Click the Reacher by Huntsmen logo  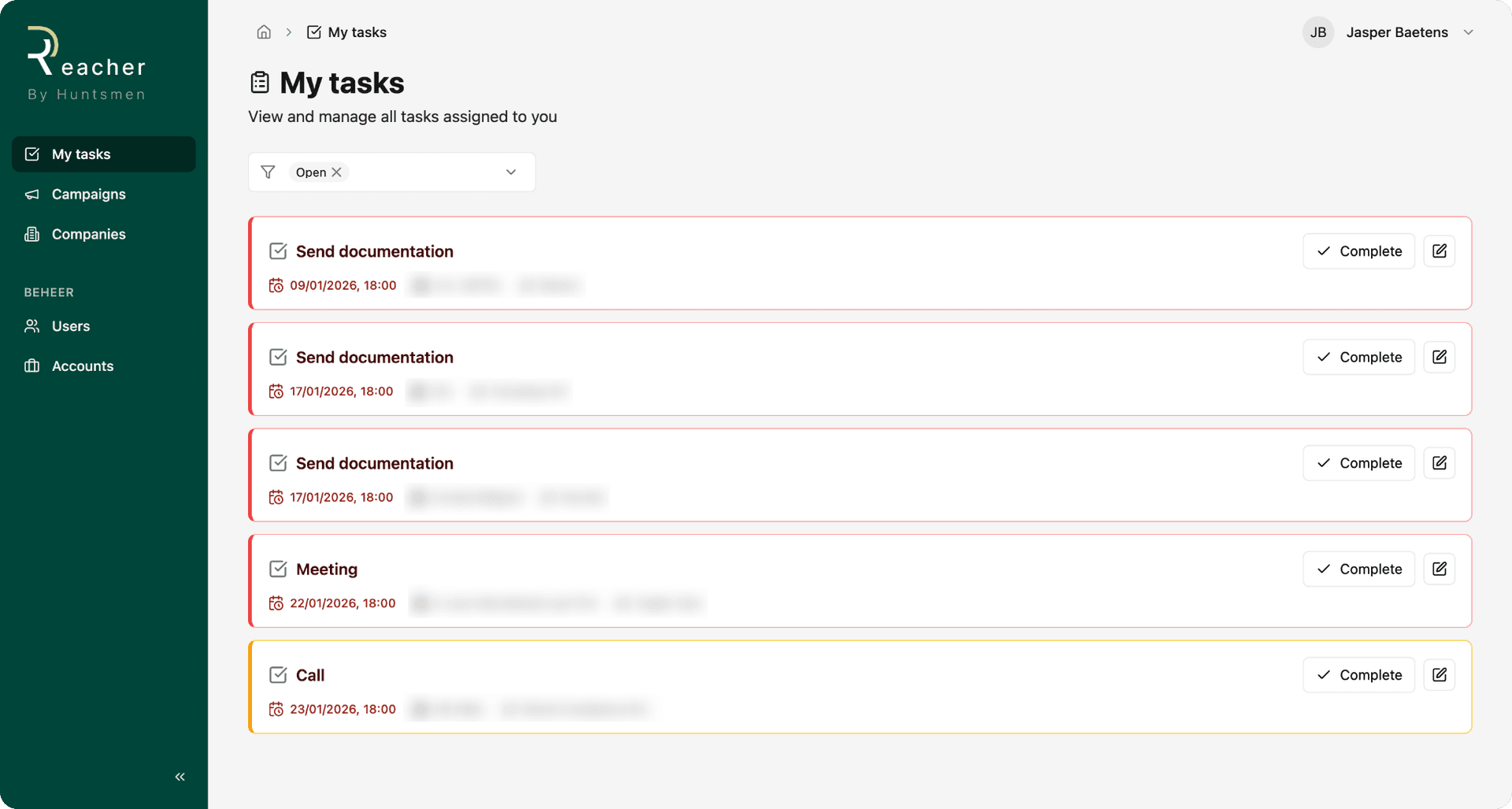(86, 65)
